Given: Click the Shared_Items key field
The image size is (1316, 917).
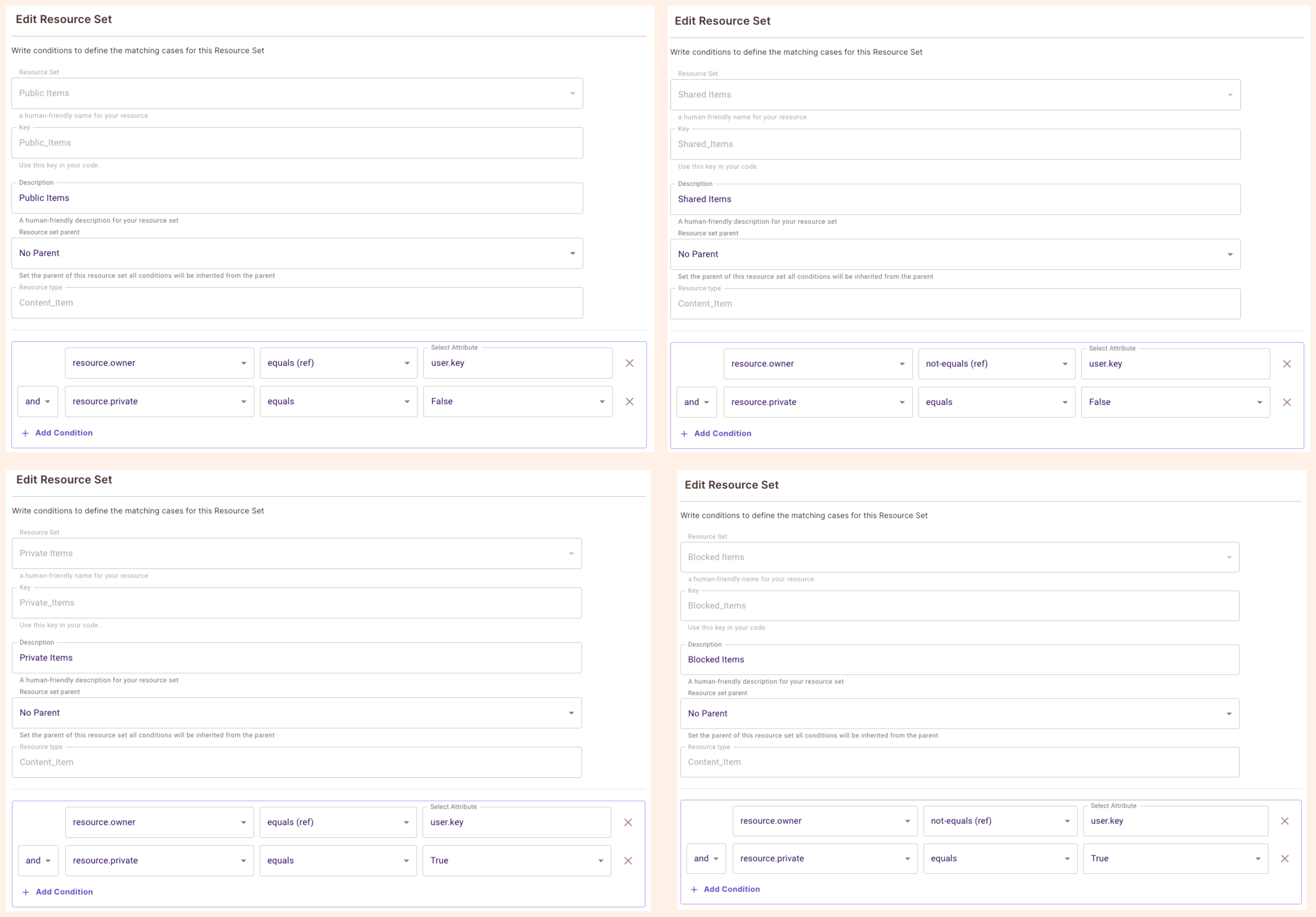Looking at the screenshot, I should click(x=955, y=145).
